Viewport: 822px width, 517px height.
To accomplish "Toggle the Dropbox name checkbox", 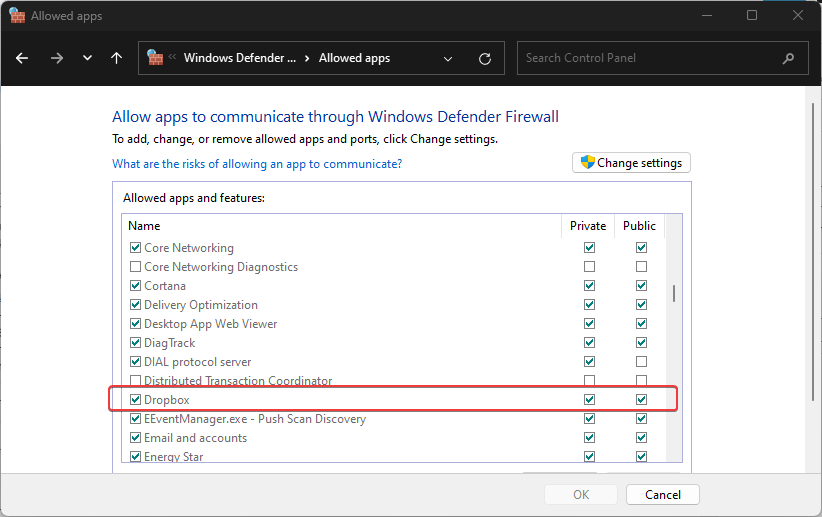I will 135,400.
